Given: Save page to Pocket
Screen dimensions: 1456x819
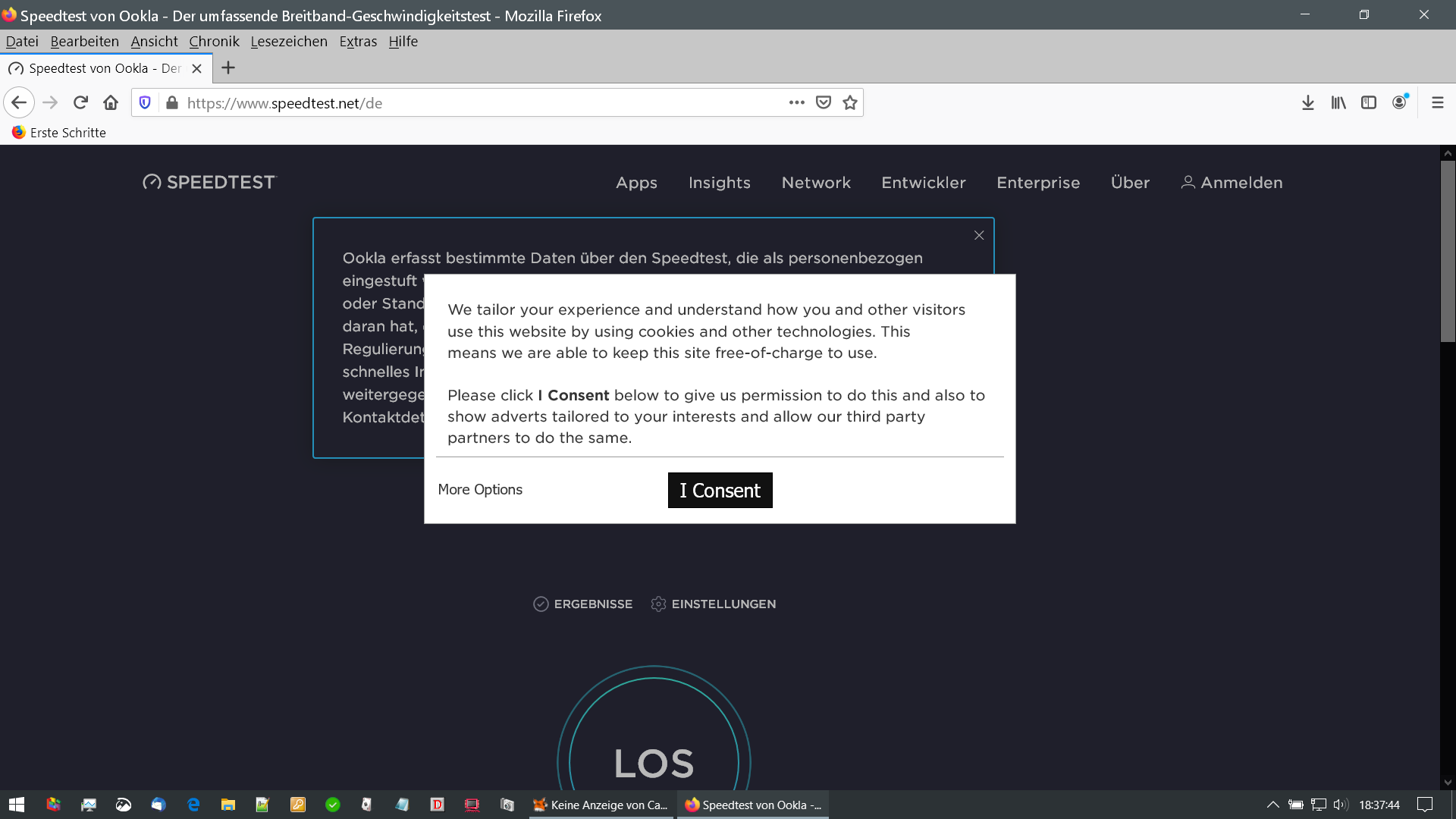Looking at the screenshot, I should pos(824,102).
